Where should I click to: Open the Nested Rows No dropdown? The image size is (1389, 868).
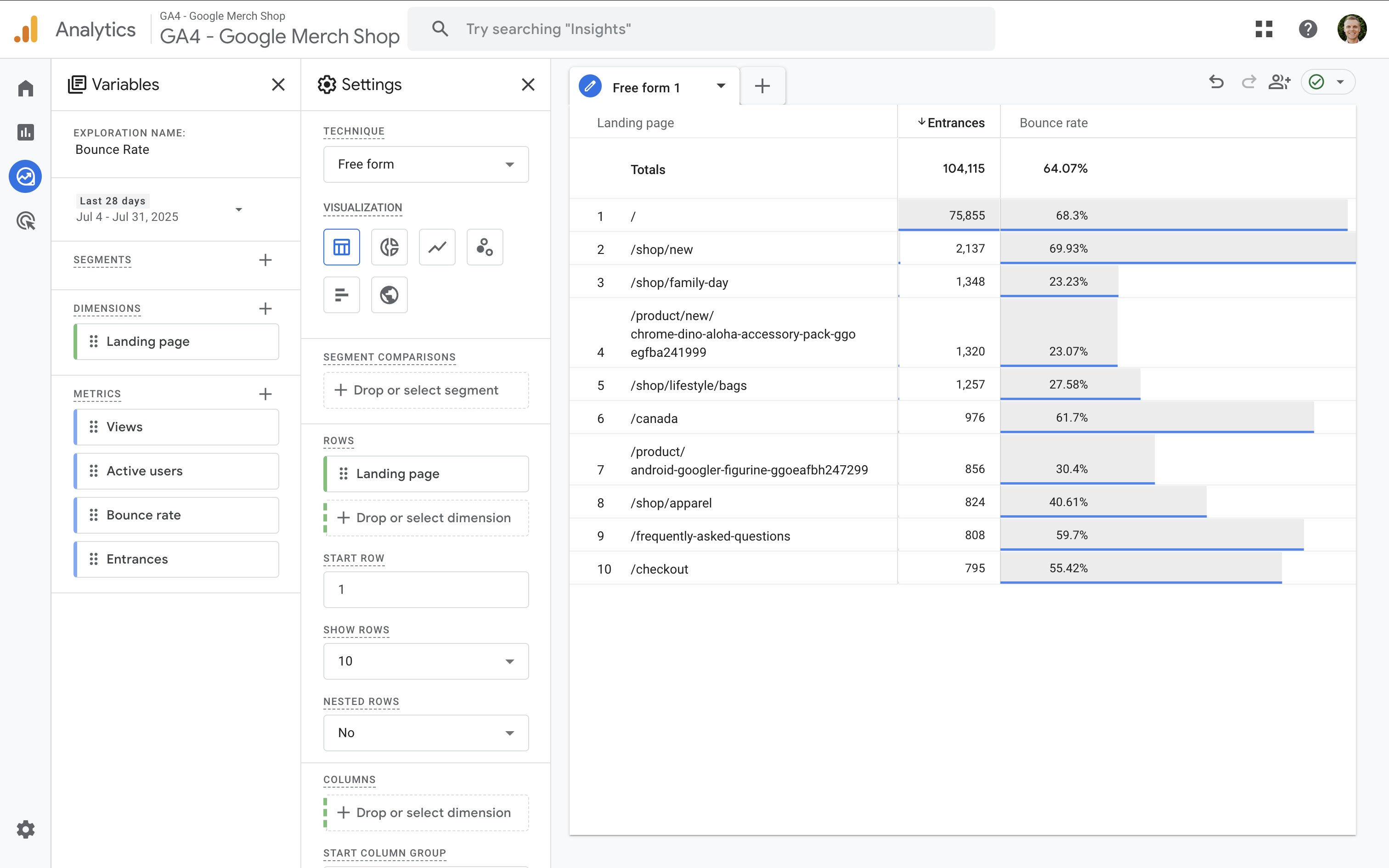point(426,733)
